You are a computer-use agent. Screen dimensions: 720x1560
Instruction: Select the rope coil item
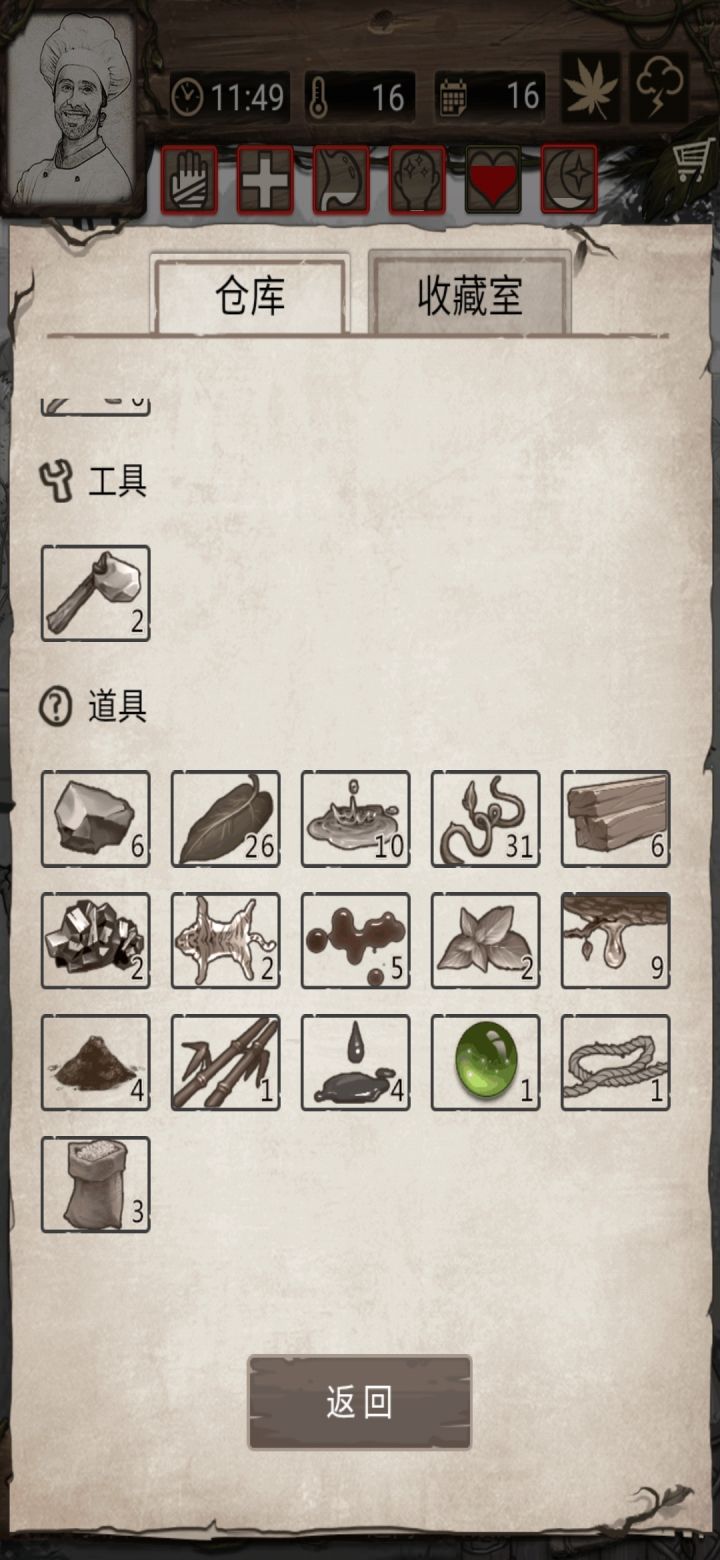[615, 1062]
